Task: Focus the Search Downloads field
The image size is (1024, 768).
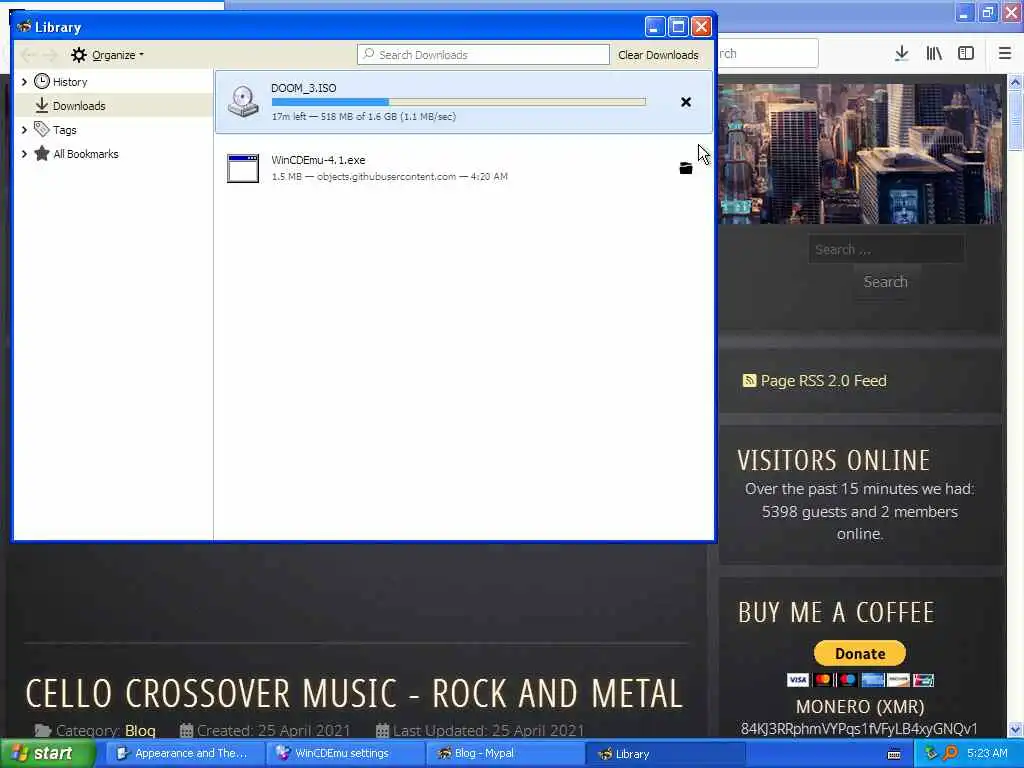Action: pyautogui.click(x=483, y=55)
